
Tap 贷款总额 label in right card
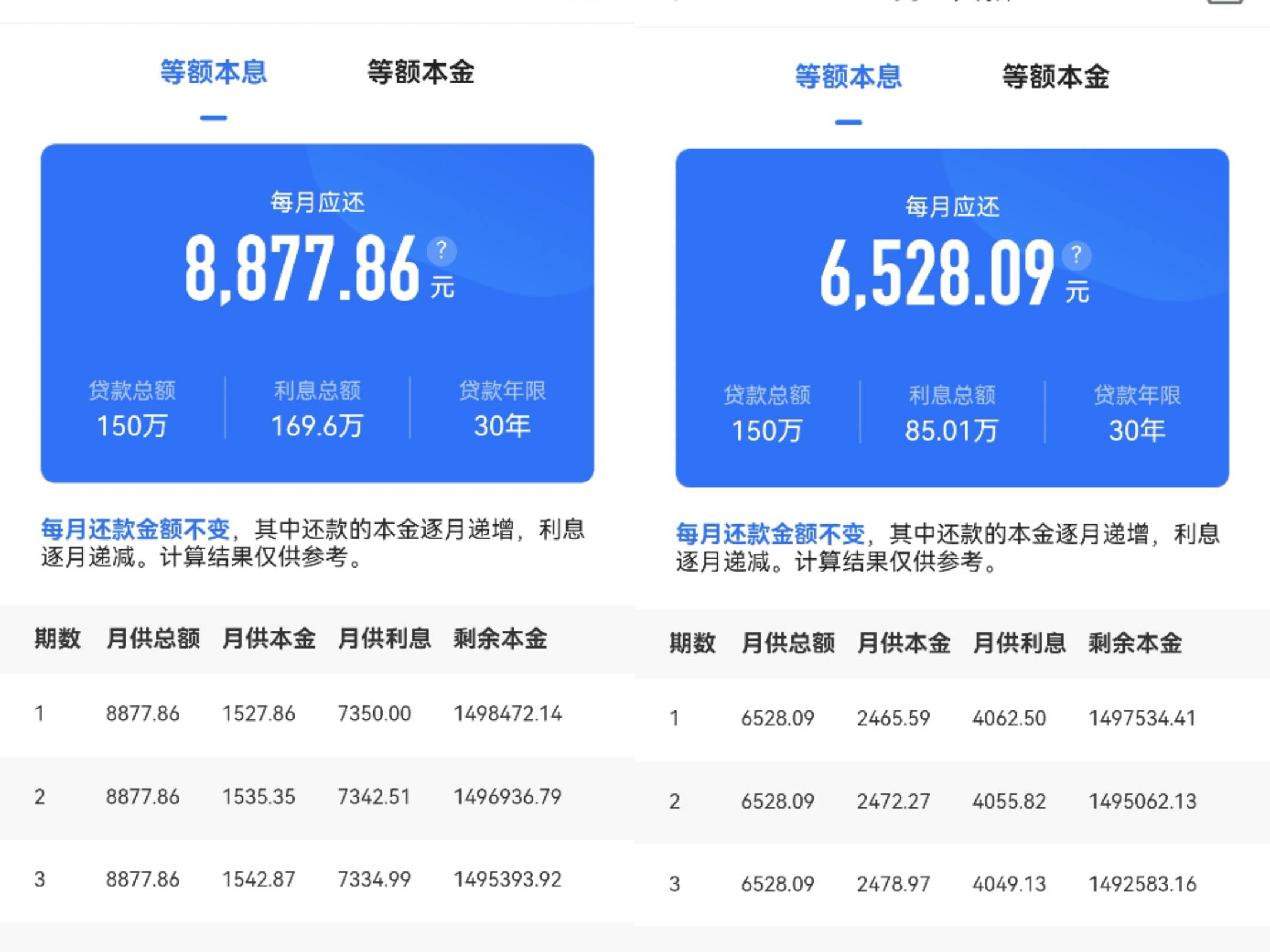tap(767, 395)
